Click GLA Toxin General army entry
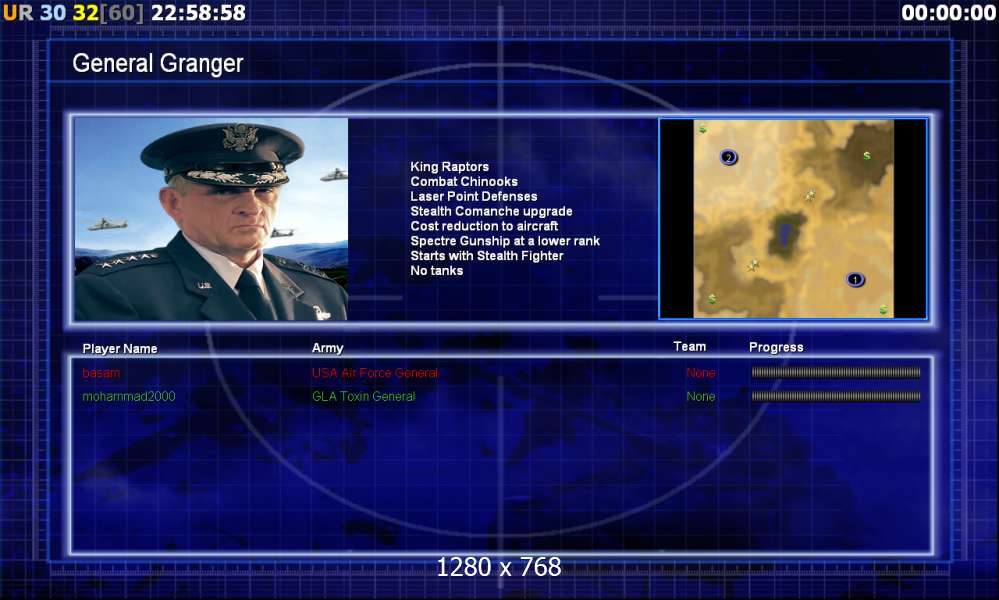This screenshot has height=600, width=999. [x=363, y=396]
